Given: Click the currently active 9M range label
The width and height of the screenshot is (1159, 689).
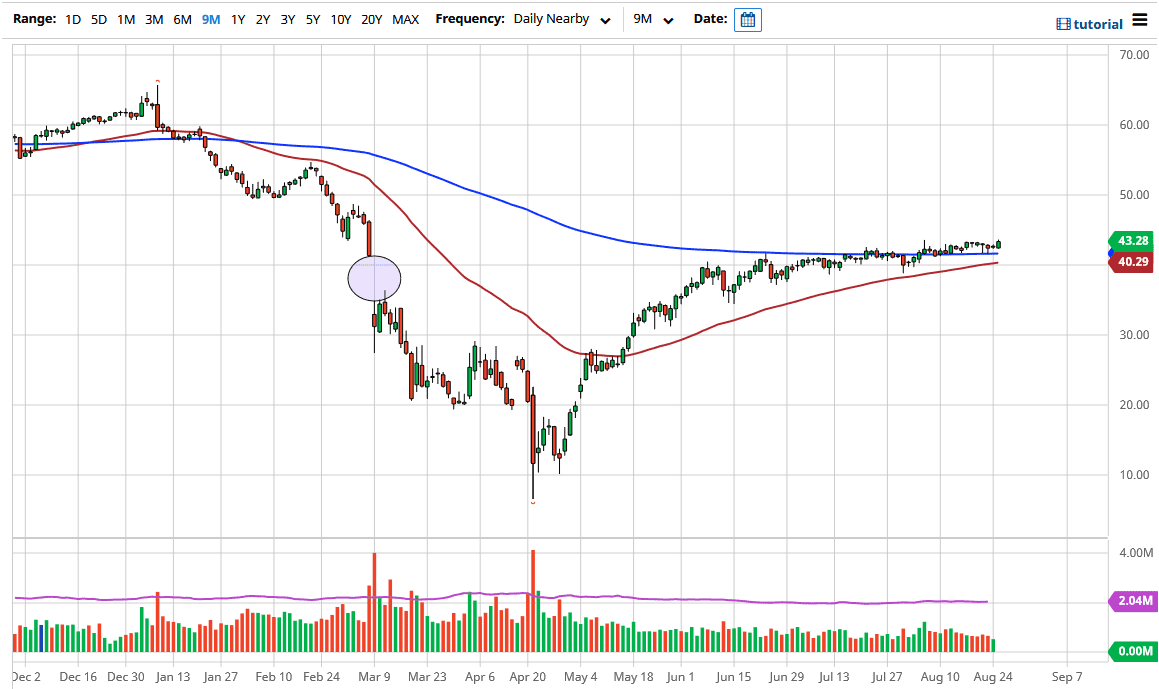Looking at the screenshot, I should pyautogui.click(x=208, y=19).
